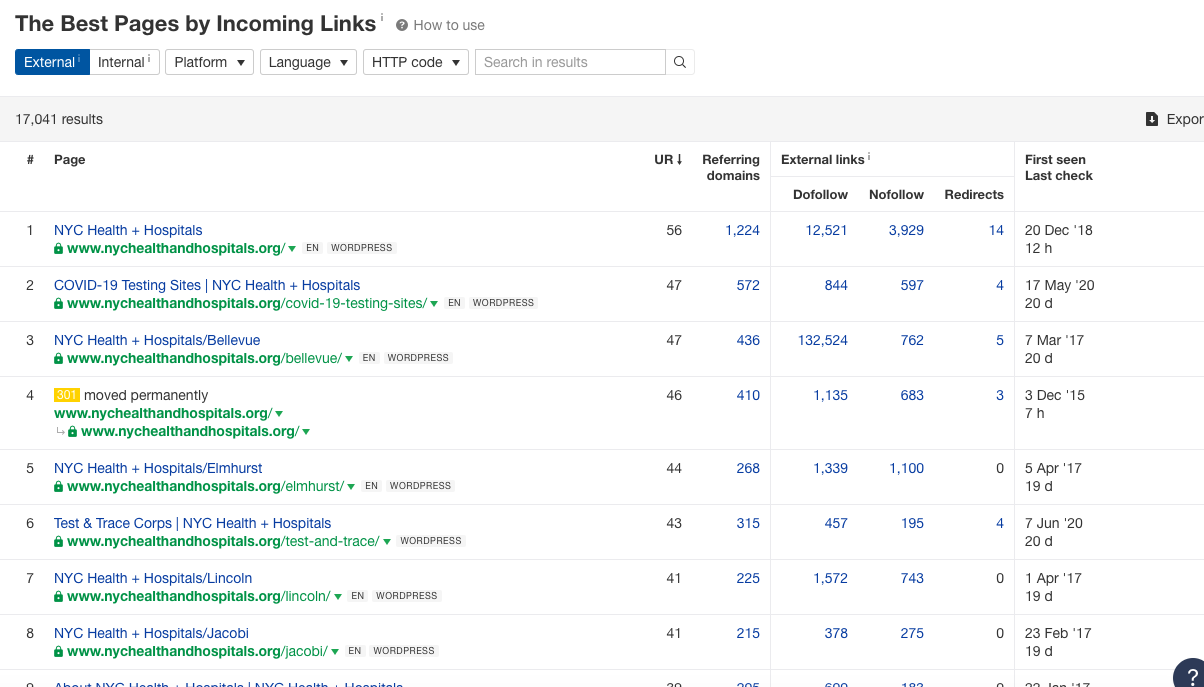Expand dropdown arrow after lincoln URL
This screenshot has width=1204, height=687.
pos(338,597)
